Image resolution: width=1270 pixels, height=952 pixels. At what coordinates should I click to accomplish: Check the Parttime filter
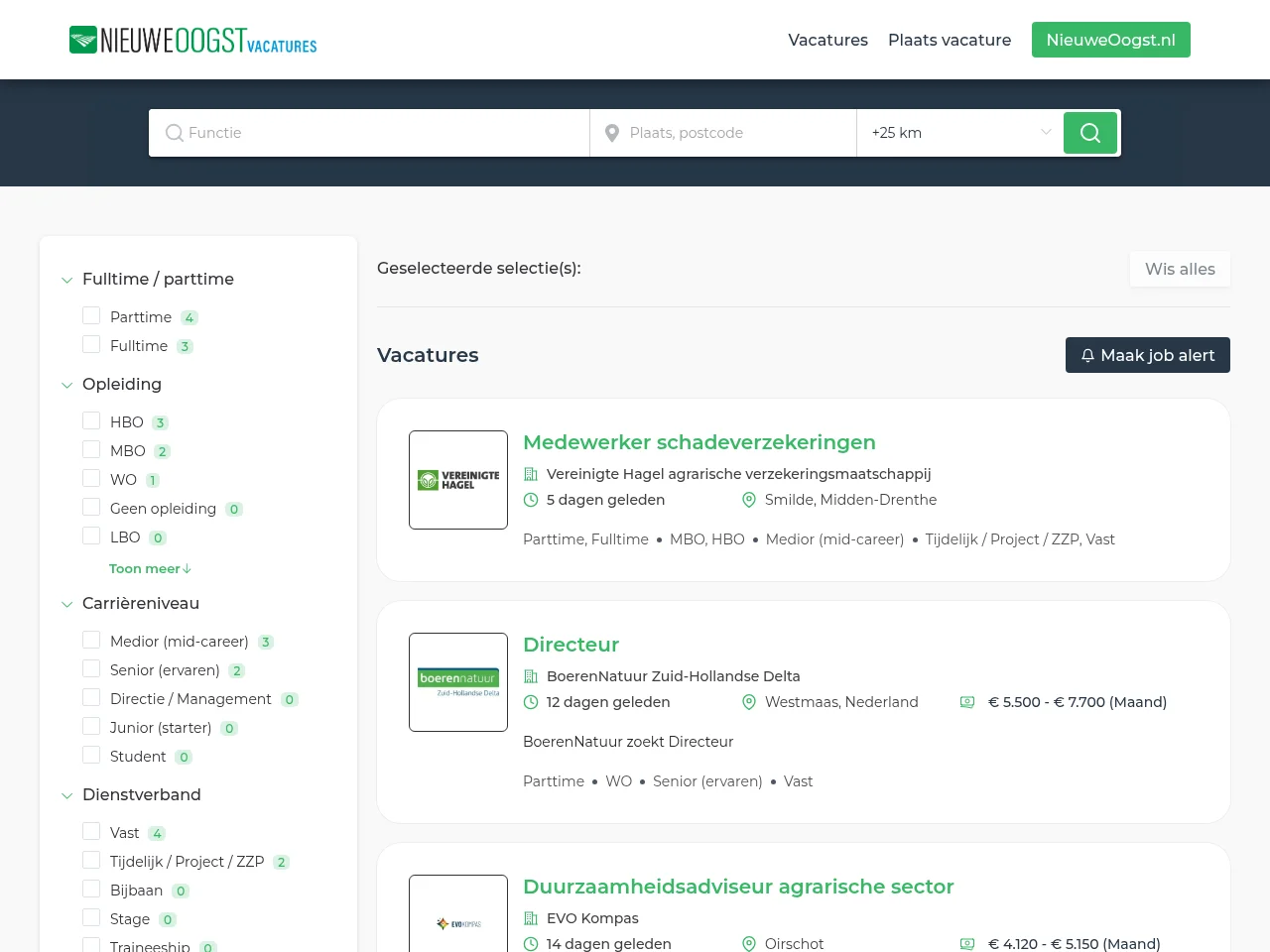click(x=91, y=315)
